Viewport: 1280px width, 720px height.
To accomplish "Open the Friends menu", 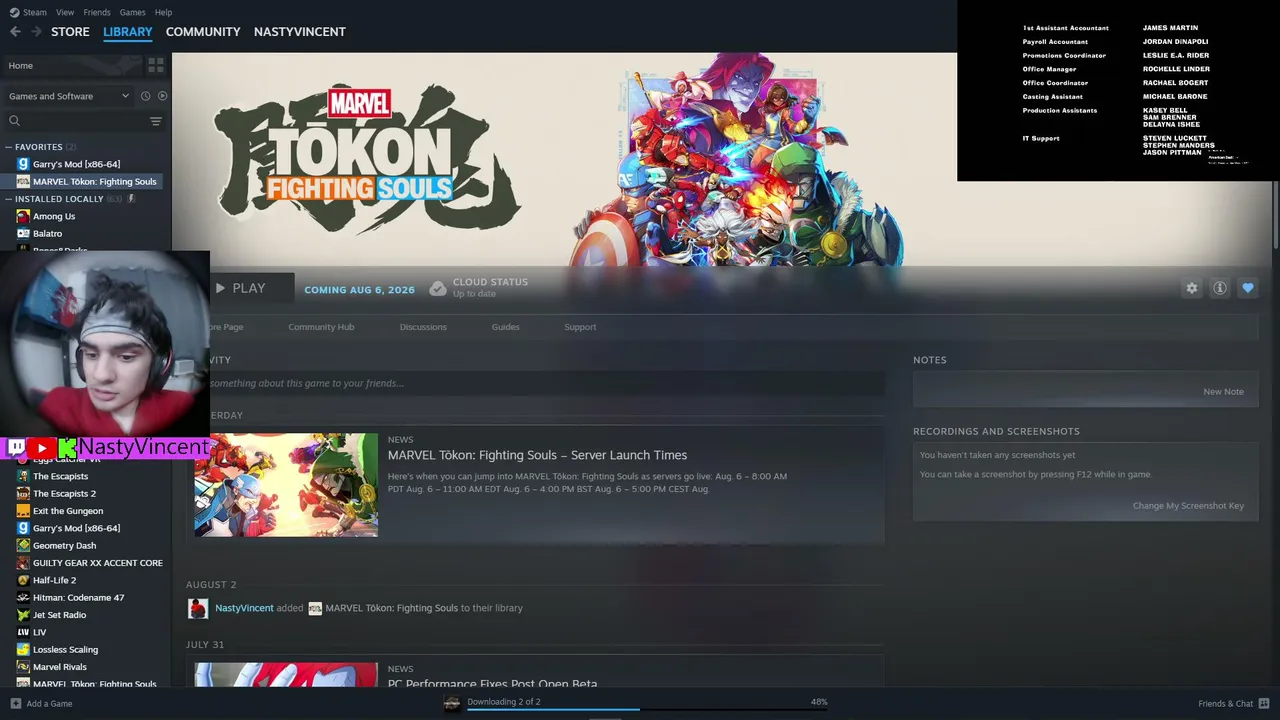I will click(x=97, y=12).
